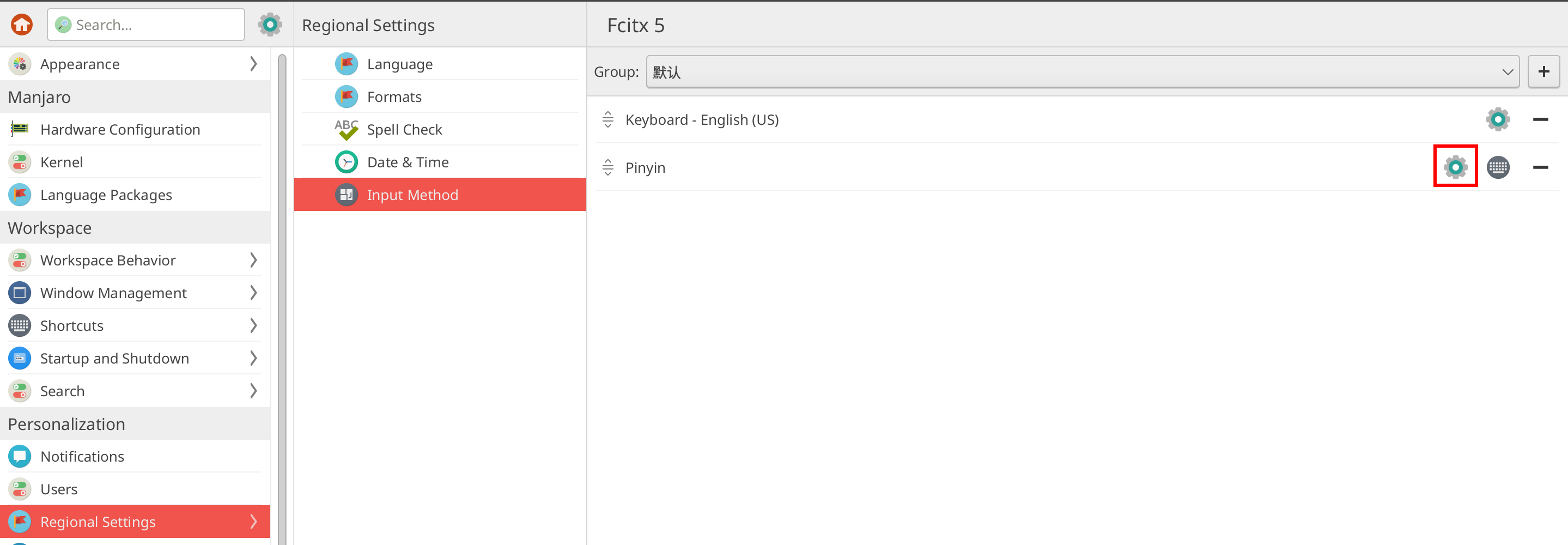
Task: Click the Users toggle icon
Action: pos(20,489)
